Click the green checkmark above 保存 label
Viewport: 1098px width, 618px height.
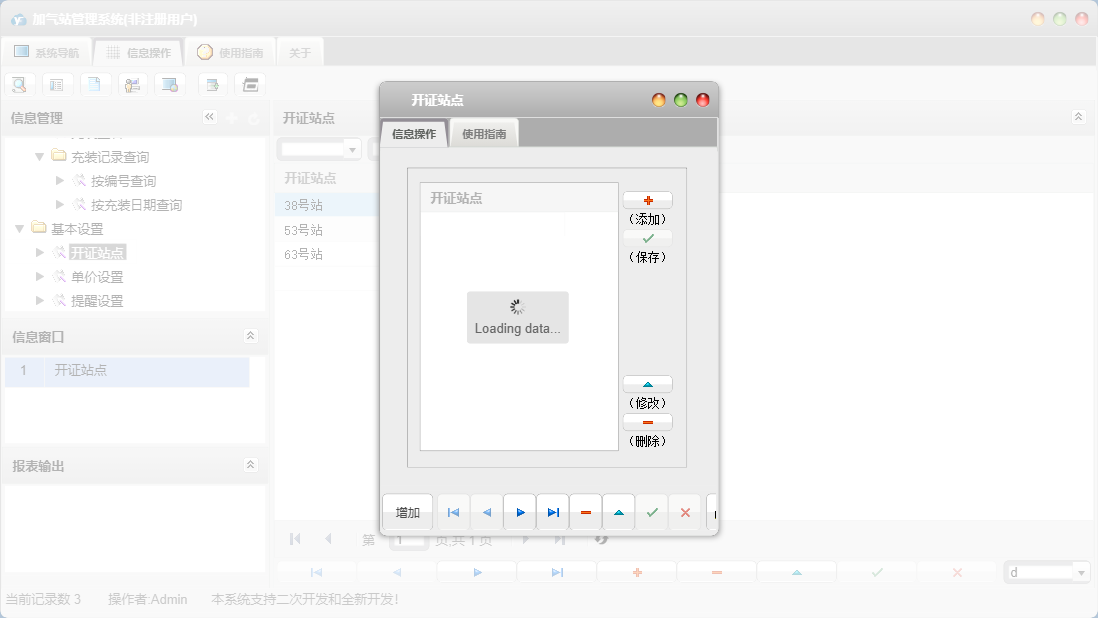click(x=647, y=239)
